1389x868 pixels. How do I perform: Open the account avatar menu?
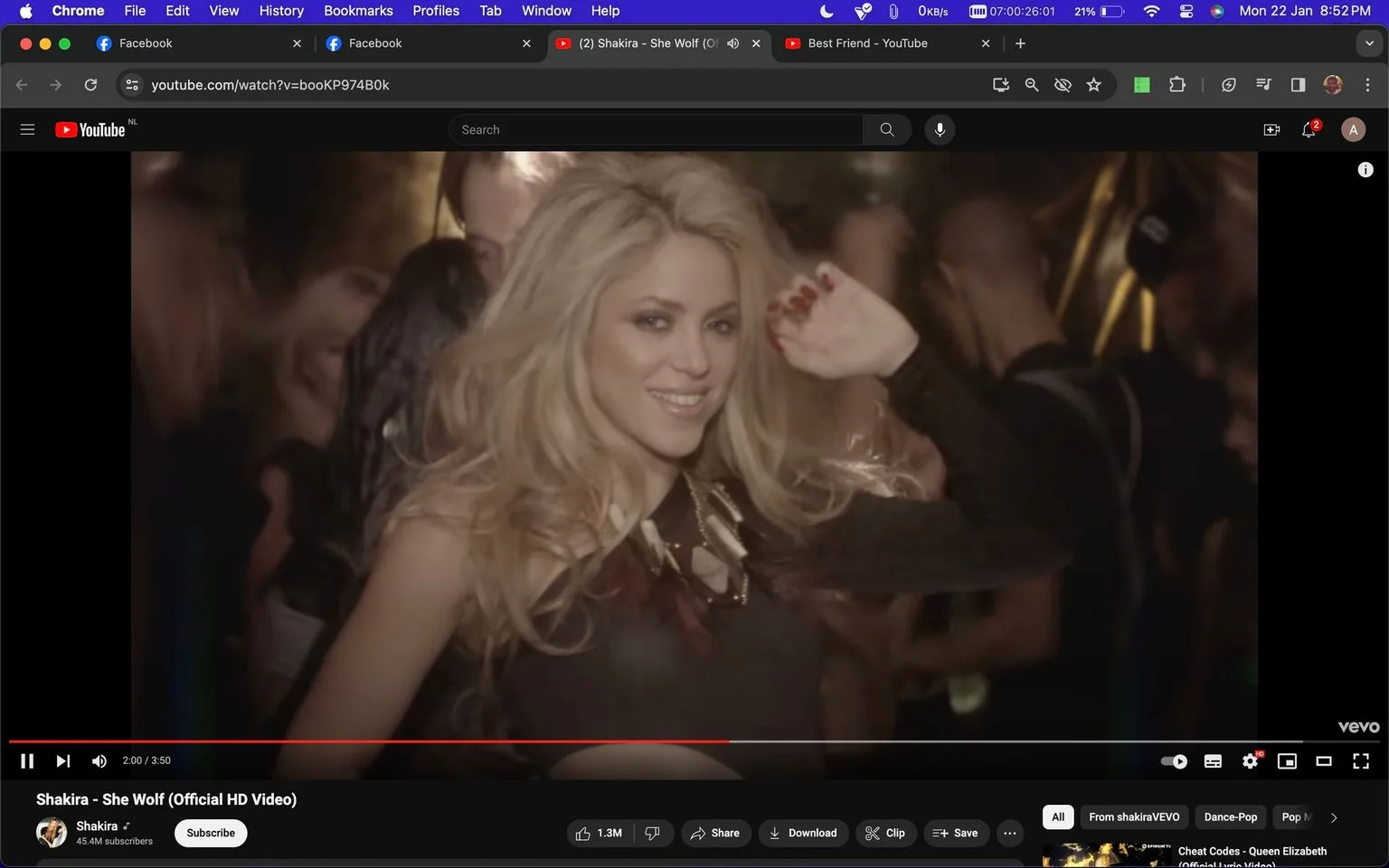[1353, 130]
